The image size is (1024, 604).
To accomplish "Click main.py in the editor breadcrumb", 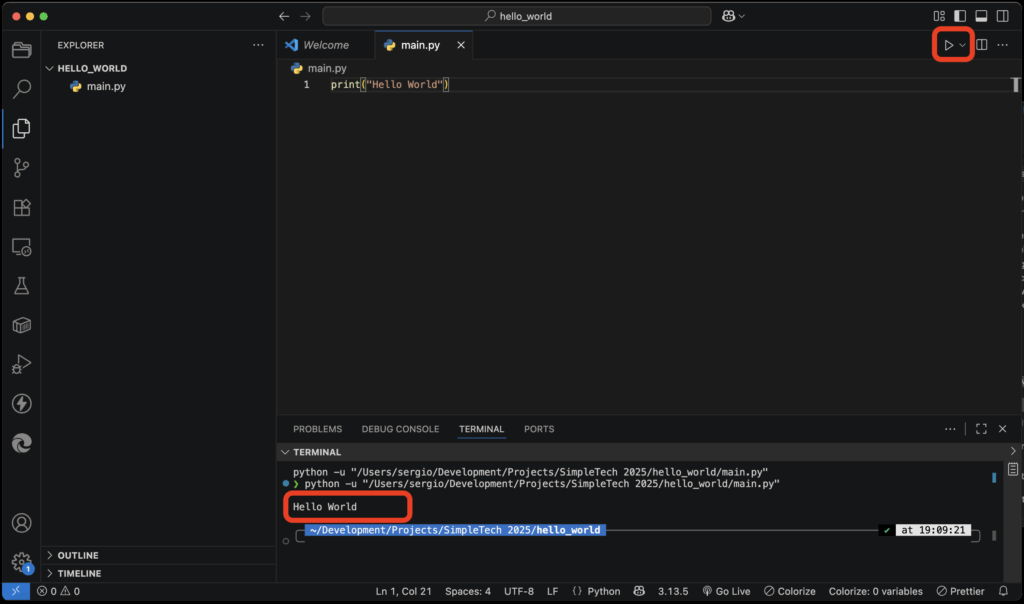I will pyautogui.click(x=327, y=68).
